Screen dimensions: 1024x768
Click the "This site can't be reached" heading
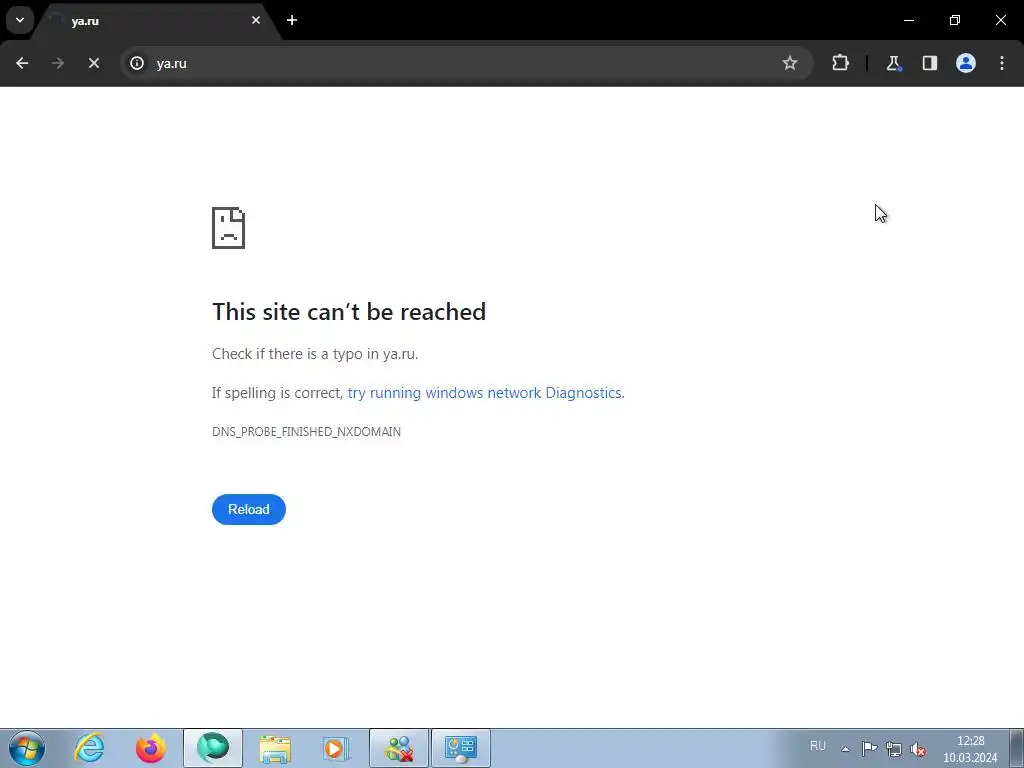point(349,312)
